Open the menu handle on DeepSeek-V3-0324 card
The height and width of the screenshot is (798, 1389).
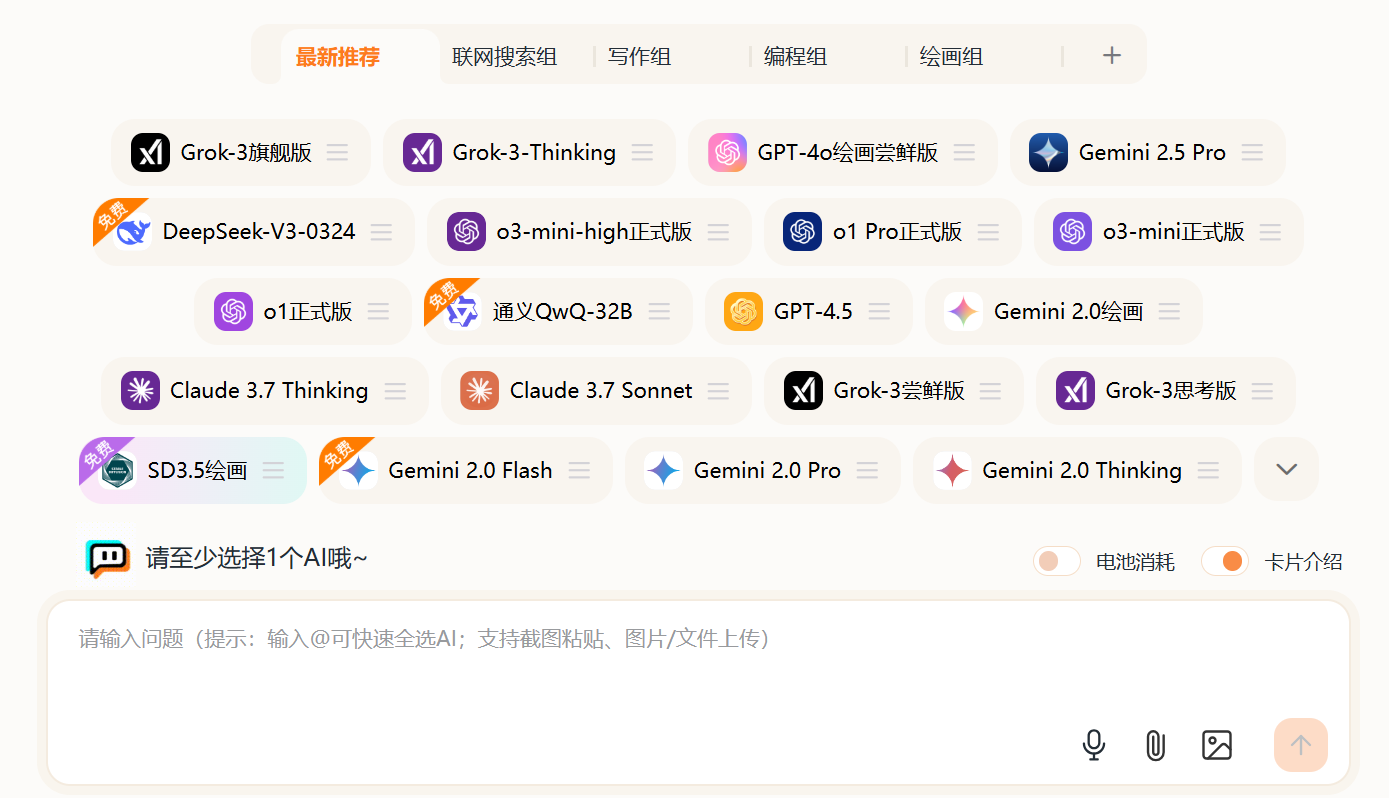coord(381,232)
